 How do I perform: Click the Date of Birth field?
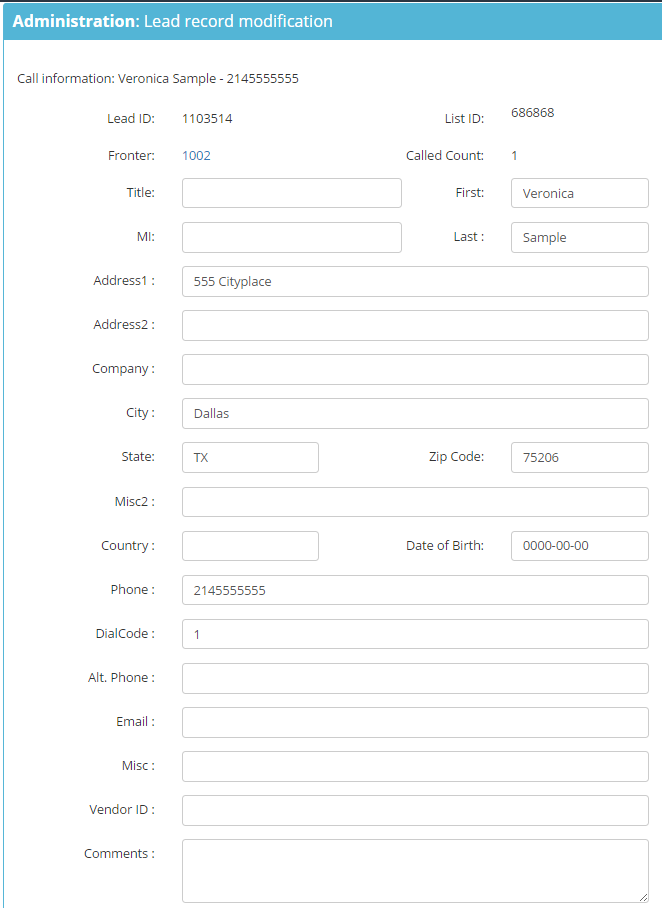(x=580, y=546)
